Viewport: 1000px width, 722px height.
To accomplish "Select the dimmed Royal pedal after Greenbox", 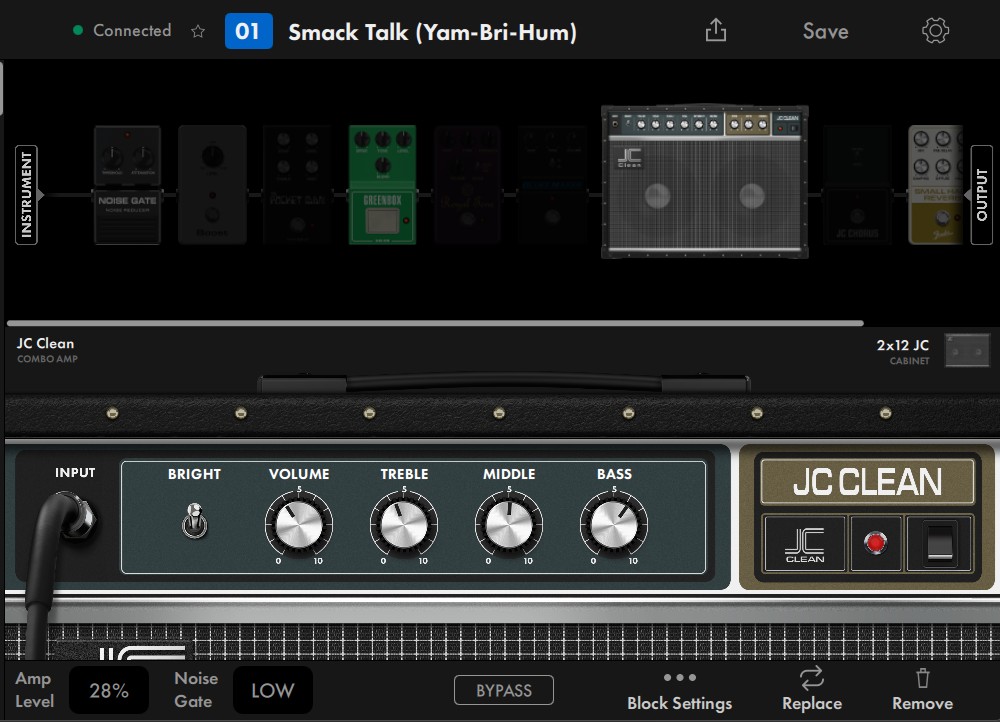I will (x=467, y=185).
